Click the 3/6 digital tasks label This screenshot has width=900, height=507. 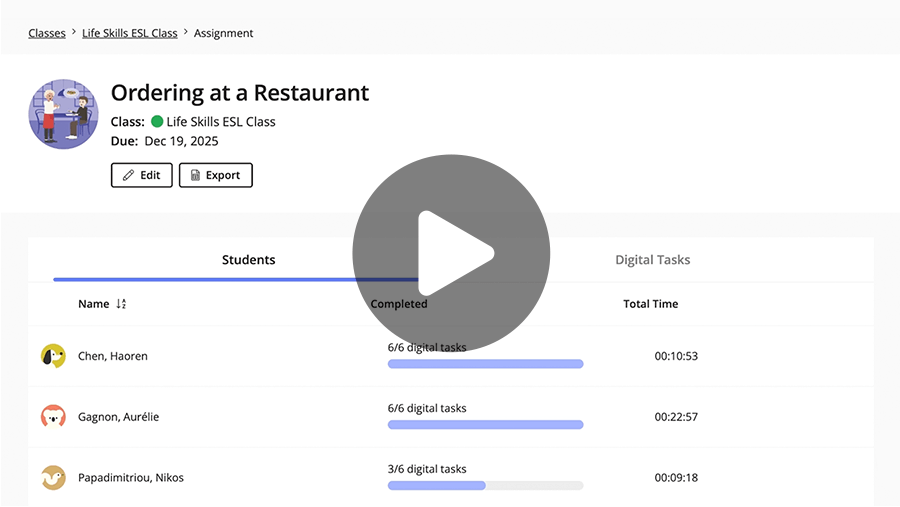click(427, 469)
